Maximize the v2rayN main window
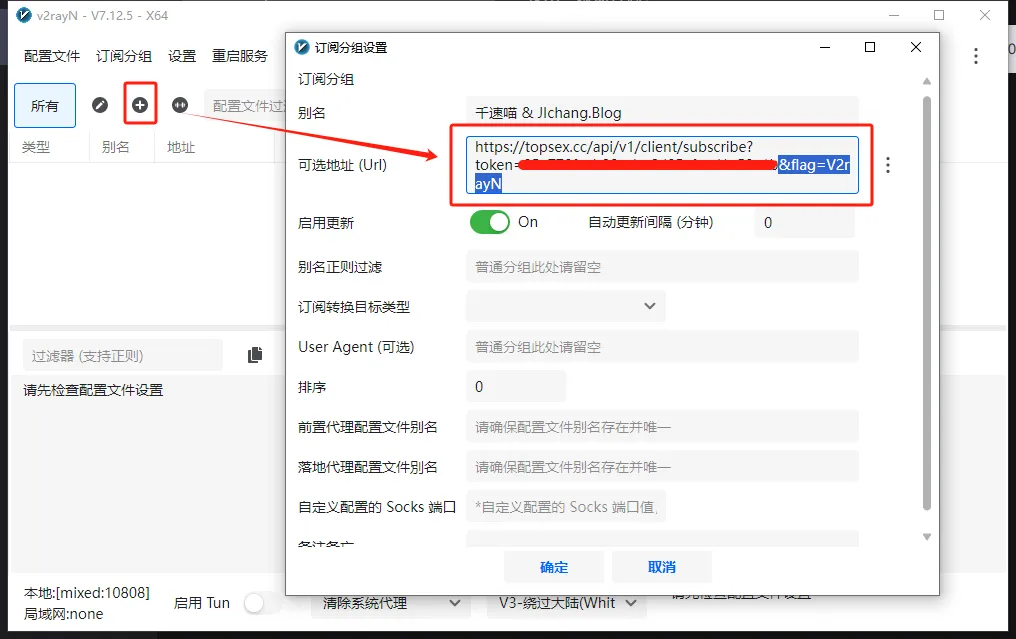Viewport: 1016px width, 639px height. click(939, 15)
